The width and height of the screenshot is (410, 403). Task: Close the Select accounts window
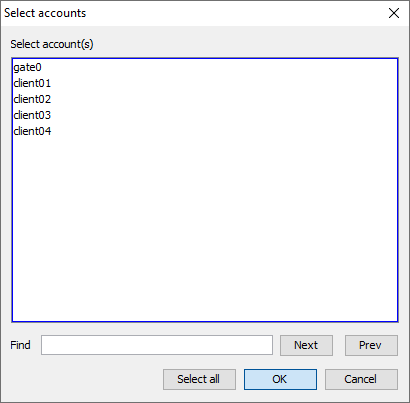(x=394, y=13)
